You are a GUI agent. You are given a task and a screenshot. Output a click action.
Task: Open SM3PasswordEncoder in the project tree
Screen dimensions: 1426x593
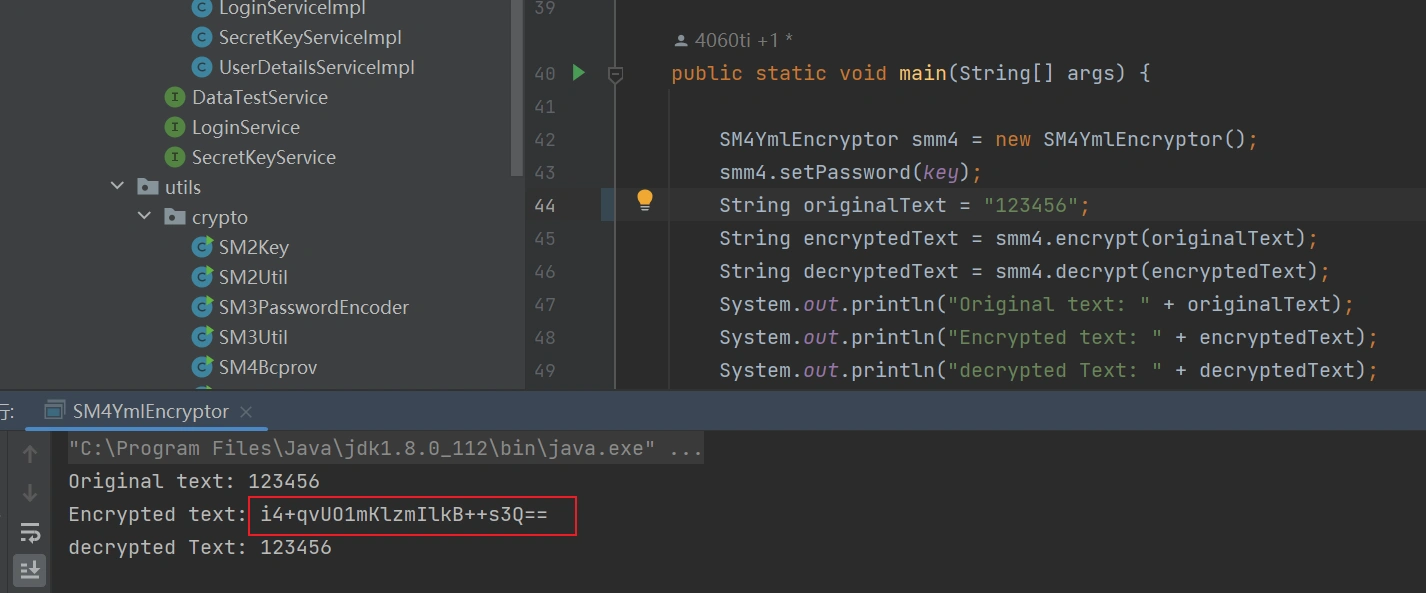(313, 308)
